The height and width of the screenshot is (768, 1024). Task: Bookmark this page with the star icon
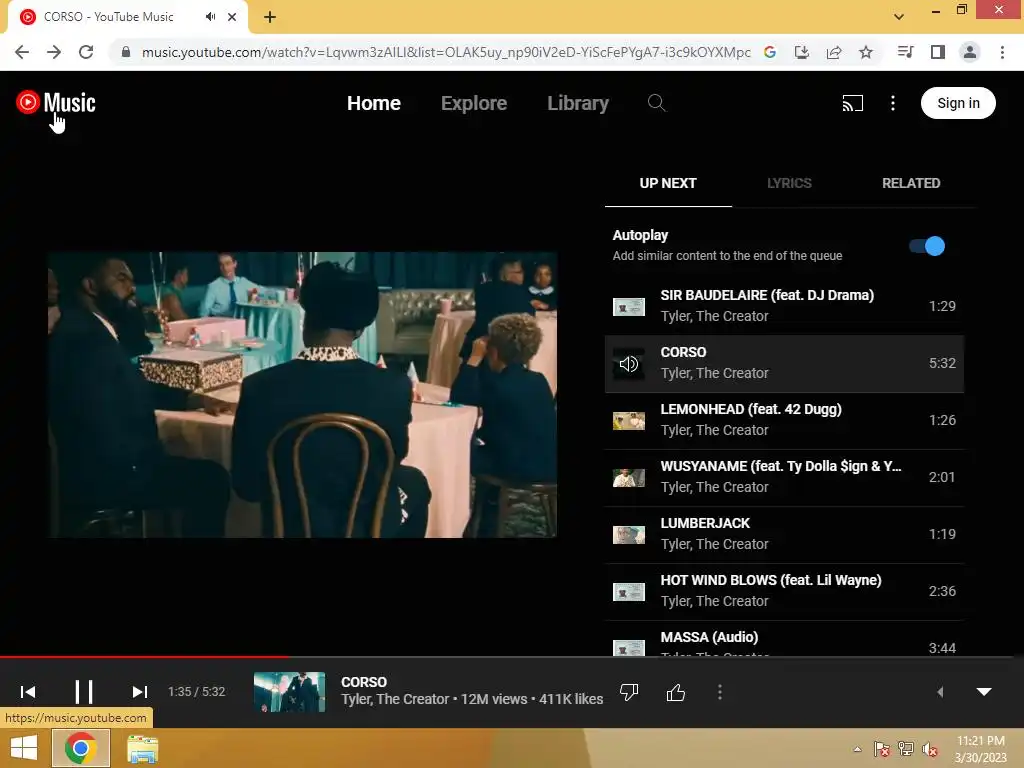point(866,52)
